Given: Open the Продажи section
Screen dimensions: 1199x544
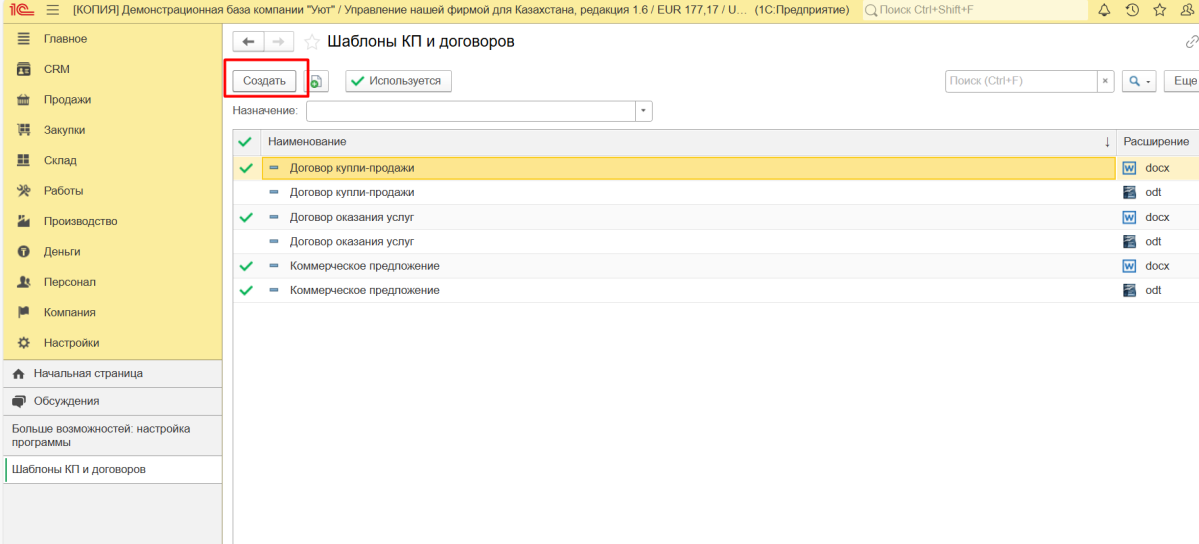Looking at the screenshot, I should (67, 100).
